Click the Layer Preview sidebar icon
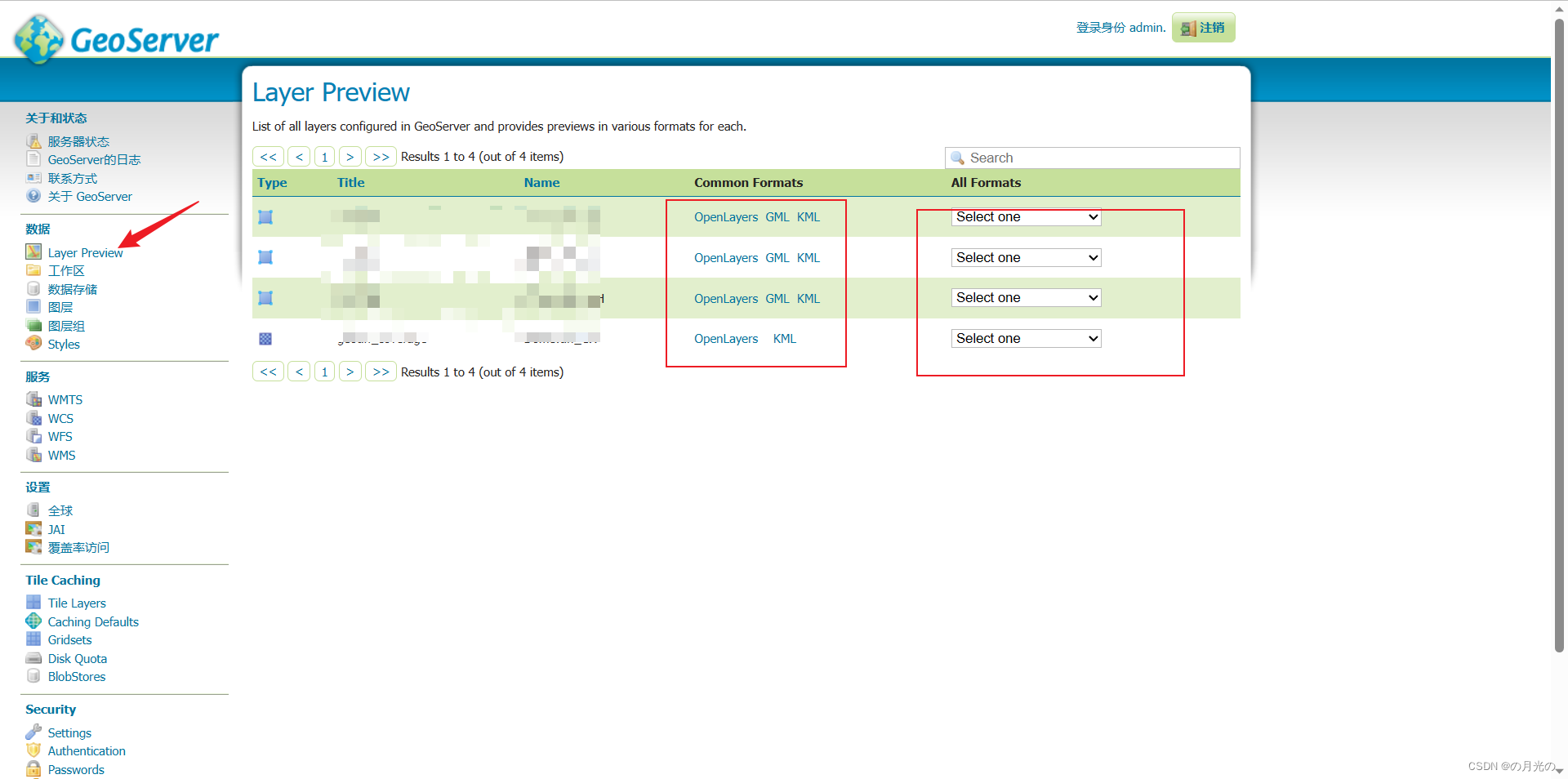 [x=33, y=252]
